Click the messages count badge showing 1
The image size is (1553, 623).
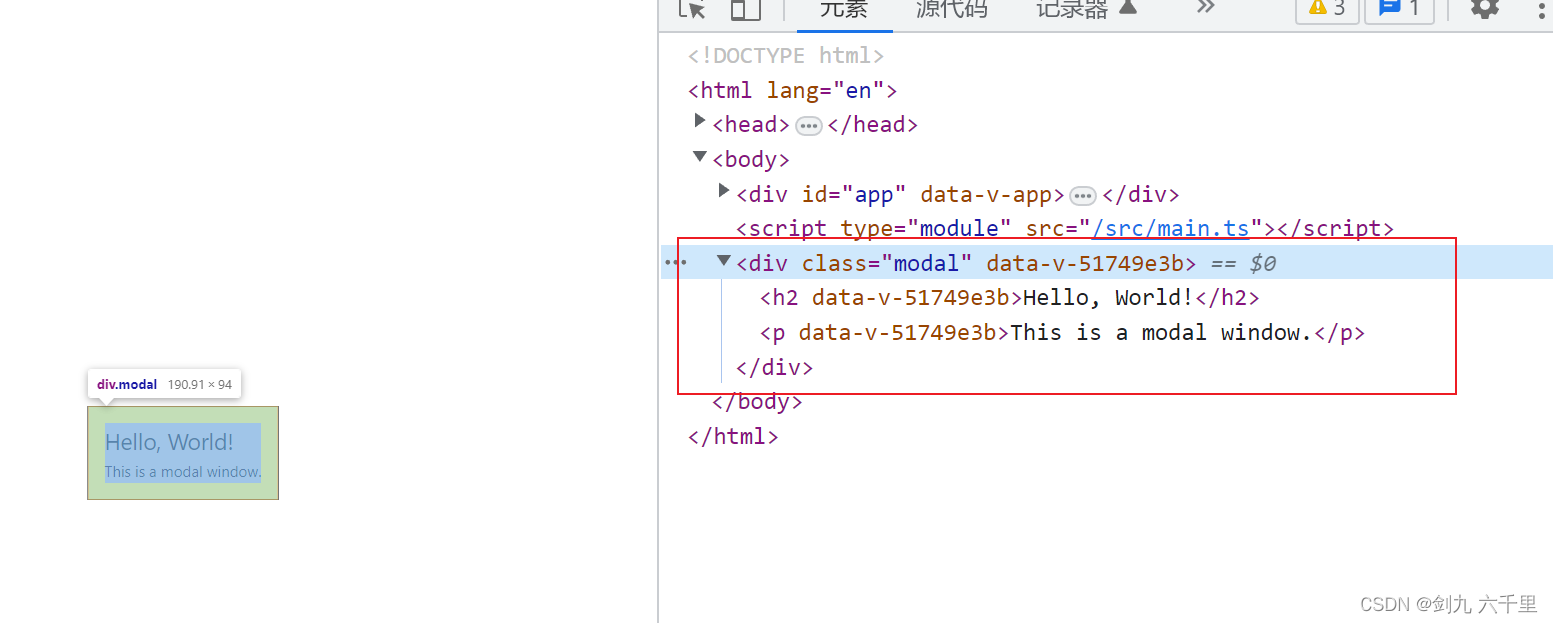(1399, 9)
